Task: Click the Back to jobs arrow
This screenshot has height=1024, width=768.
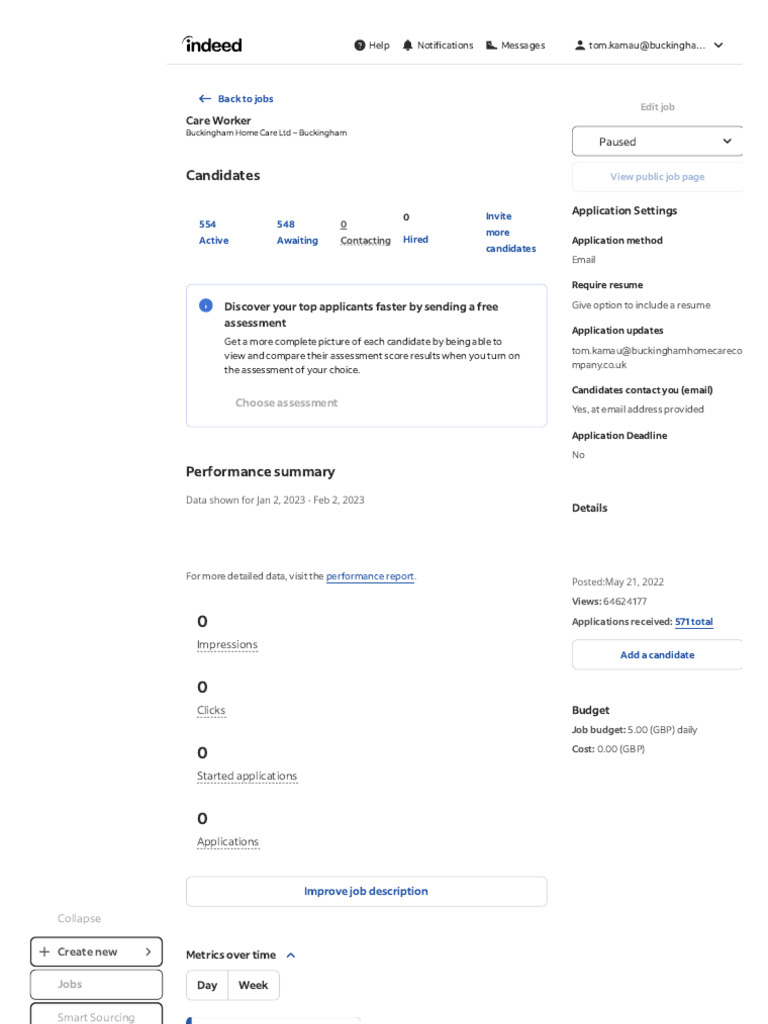Action: coord(204,99)
